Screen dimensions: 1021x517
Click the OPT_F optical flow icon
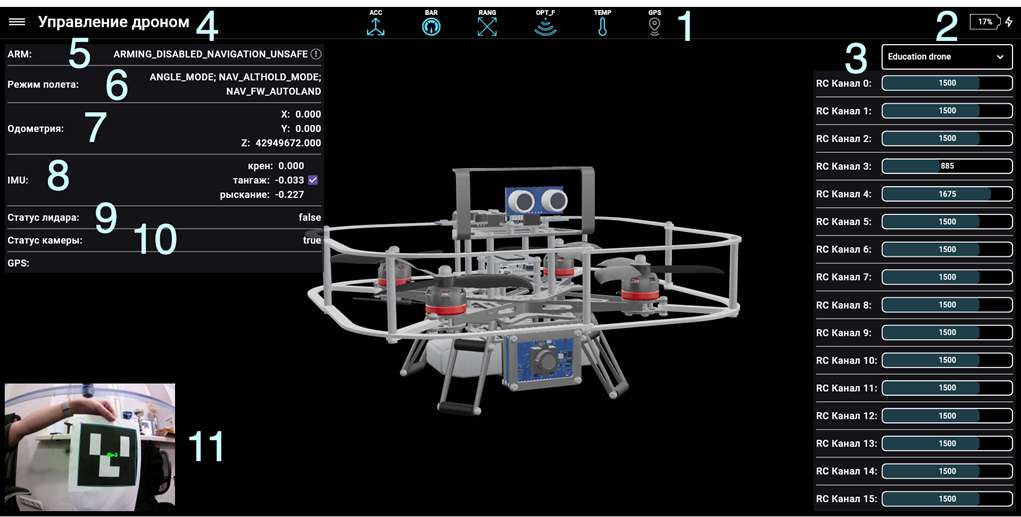(x=545, y=27)
